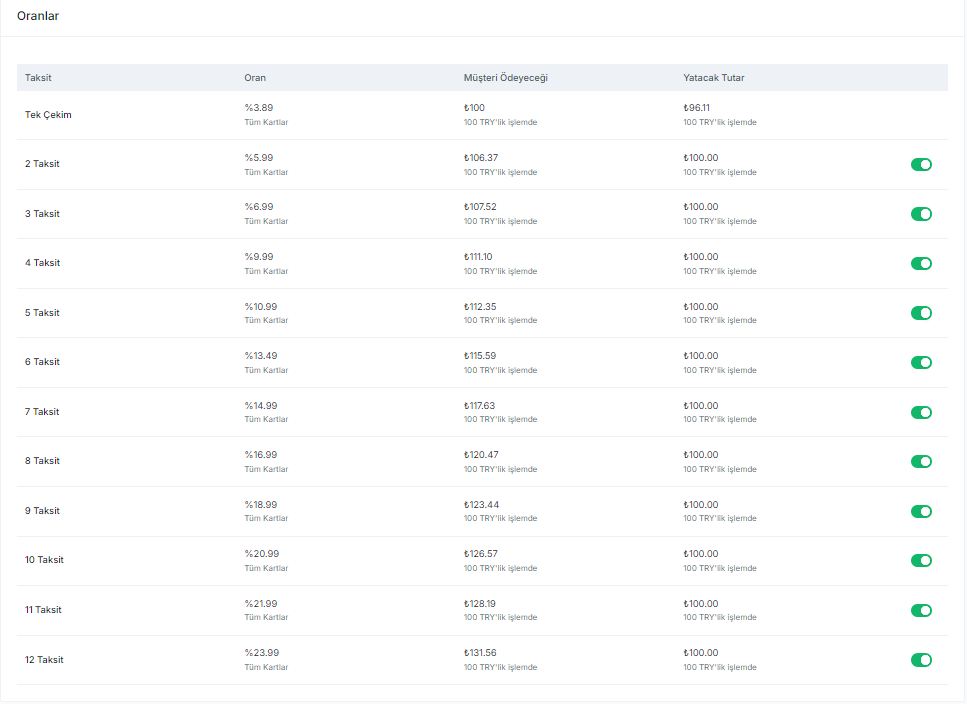Click the %20.99 rate value
Screen dimensions: 967x704
point(261,554)
